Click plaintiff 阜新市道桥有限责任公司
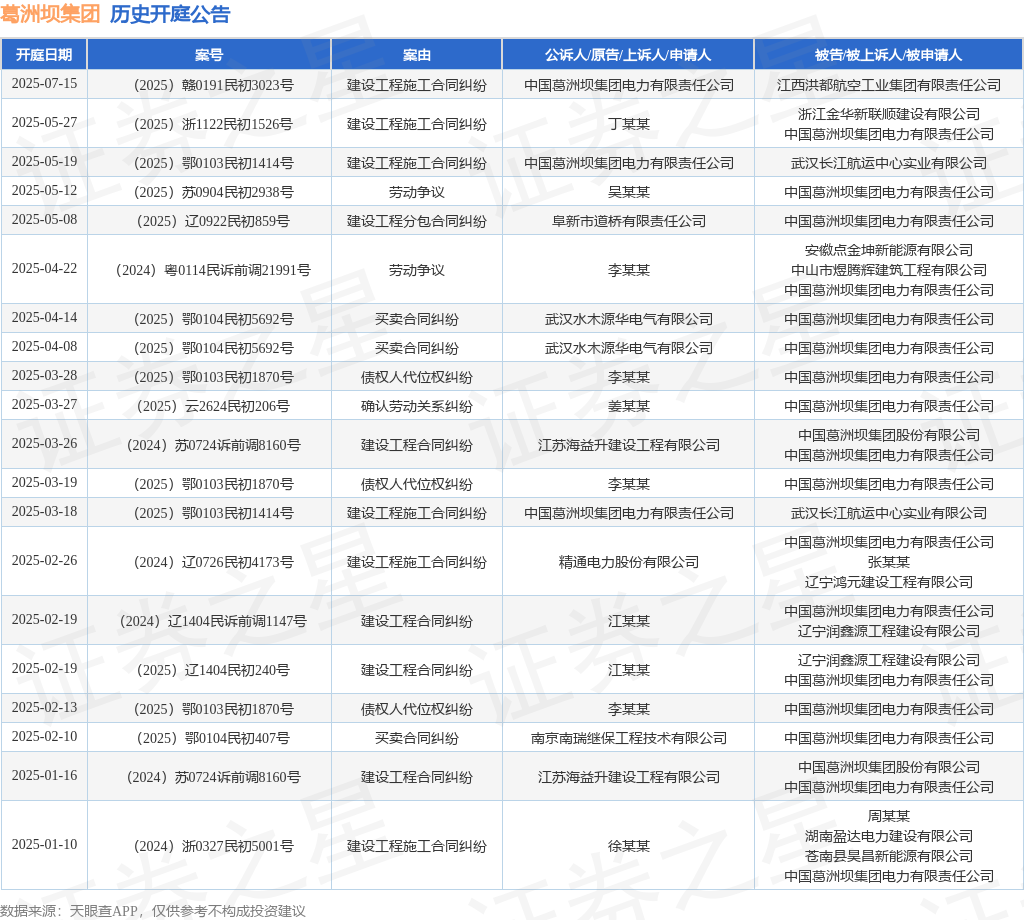This screenshot has height=920, width=1024. point(629,221)
